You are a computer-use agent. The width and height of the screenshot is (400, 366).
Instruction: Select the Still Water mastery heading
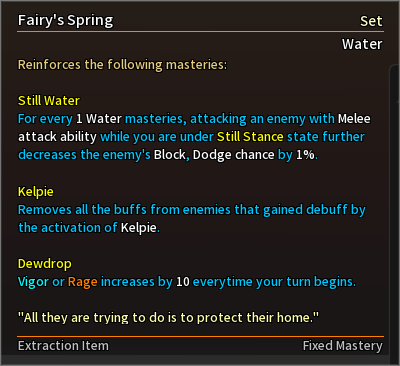(x=49, y=101)
